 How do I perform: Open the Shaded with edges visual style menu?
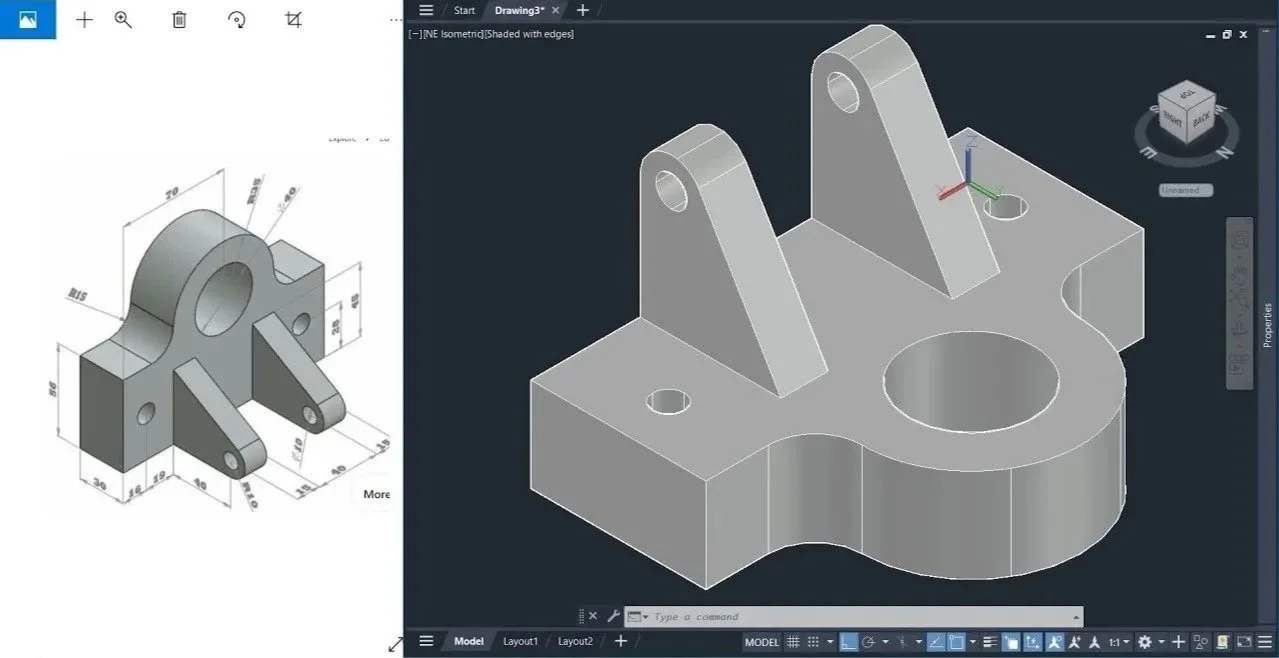[x=530, y=33]
